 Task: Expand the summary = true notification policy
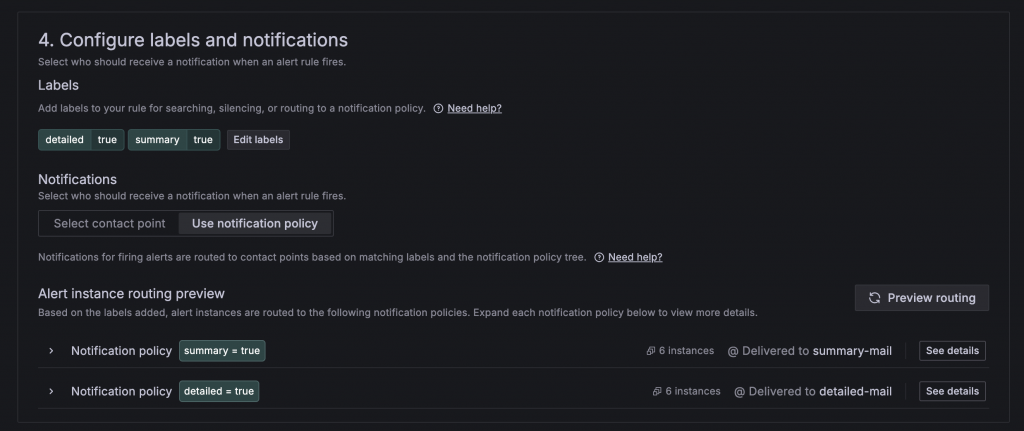(51, 351)
